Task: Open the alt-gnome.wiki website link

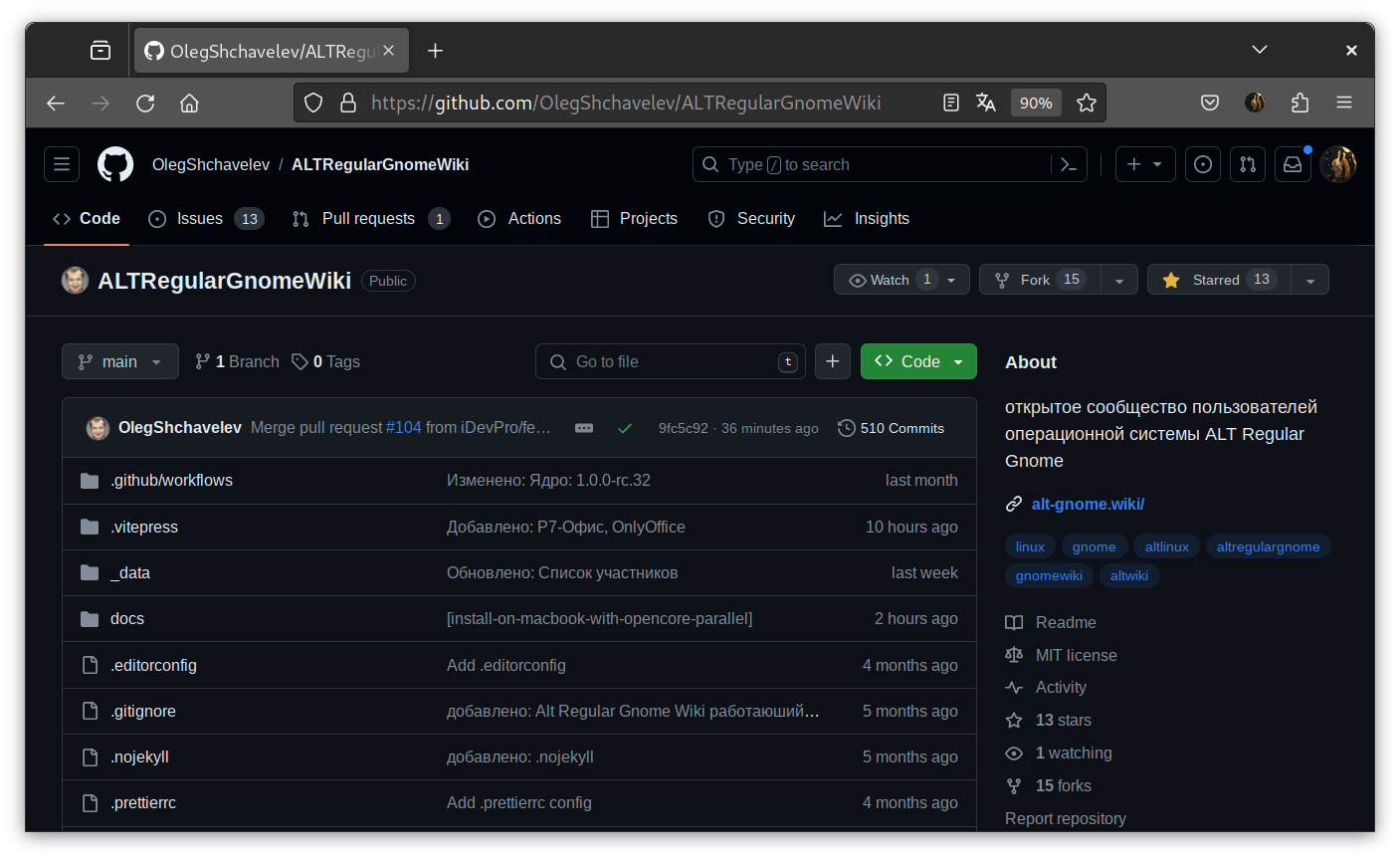Action: (1088, 504)
